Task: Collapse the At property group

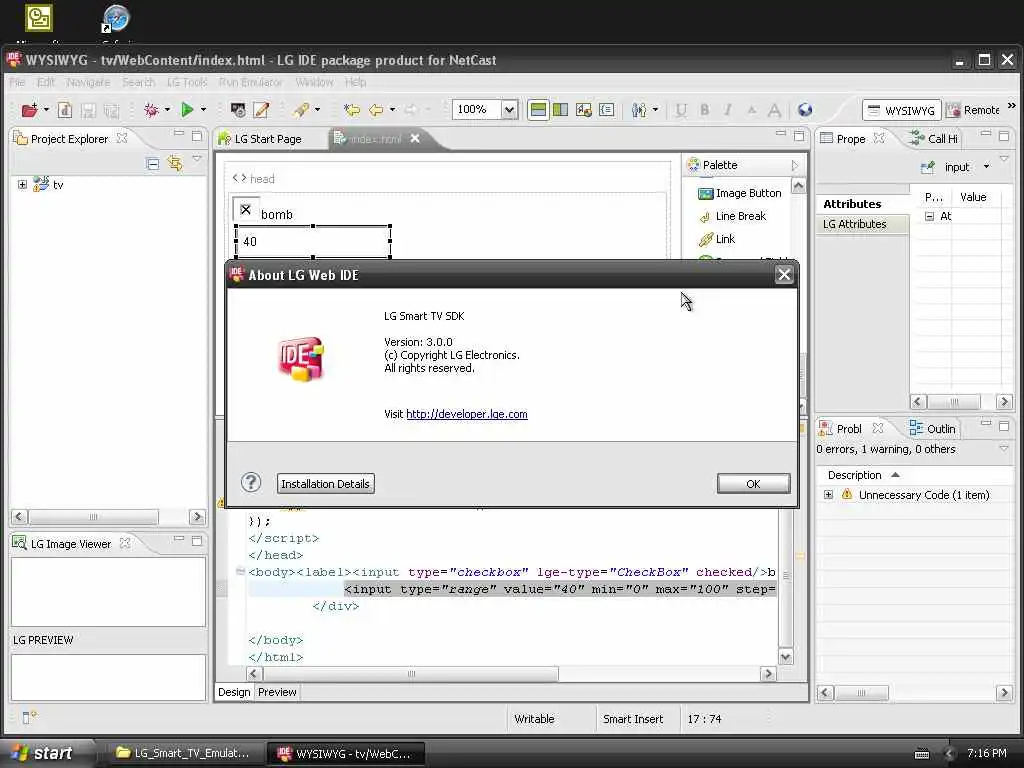Action: pos(929,216)
